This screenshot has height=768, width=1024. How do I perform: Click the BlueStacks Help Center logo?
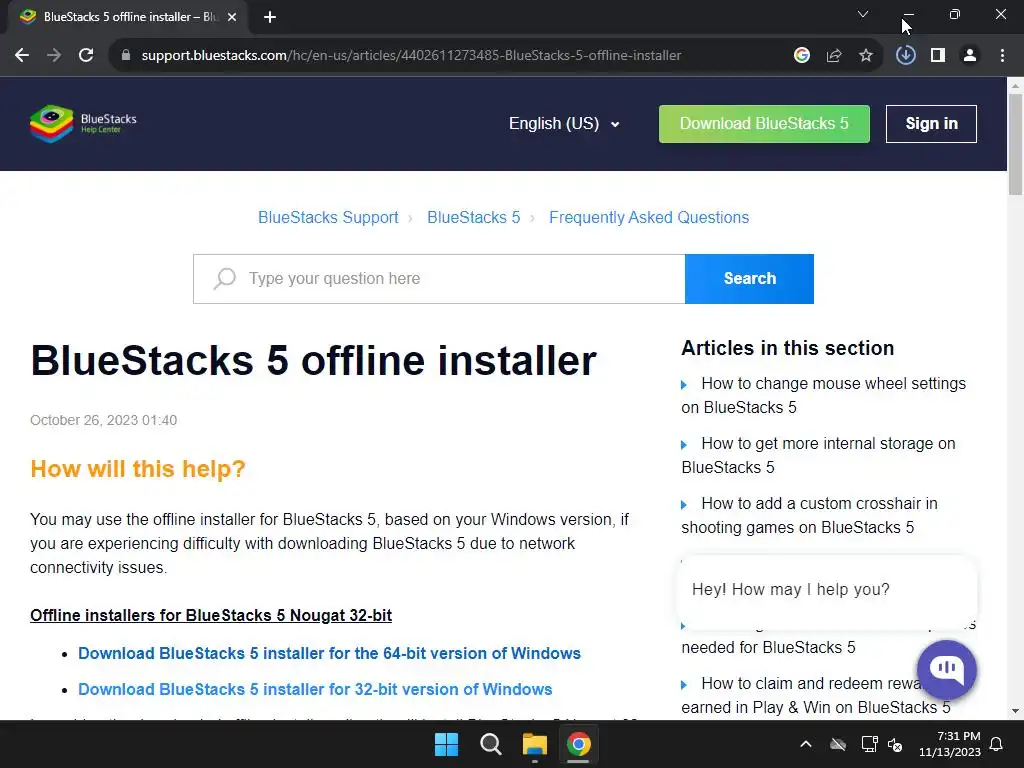pyautogui.click(x=83, y=123)
